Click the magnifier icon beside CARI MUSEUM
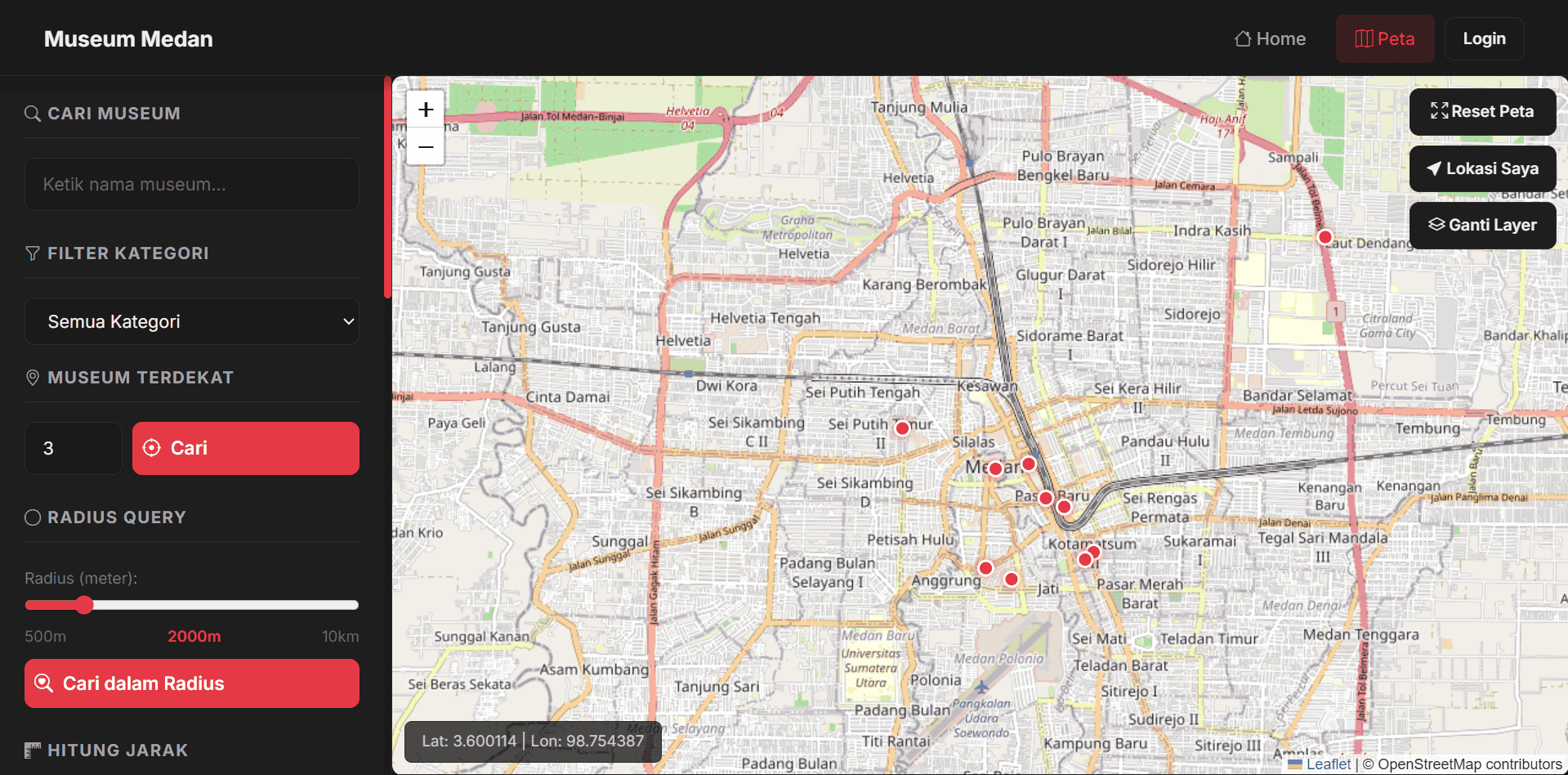1568x775 pixels. point(33,114)
